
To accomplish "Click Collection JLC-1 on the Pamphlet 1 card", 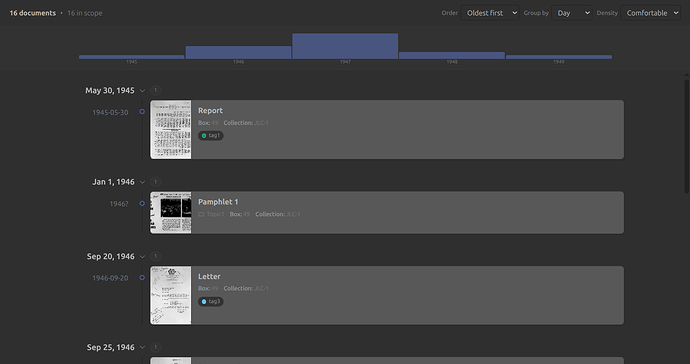I will 278,214.
